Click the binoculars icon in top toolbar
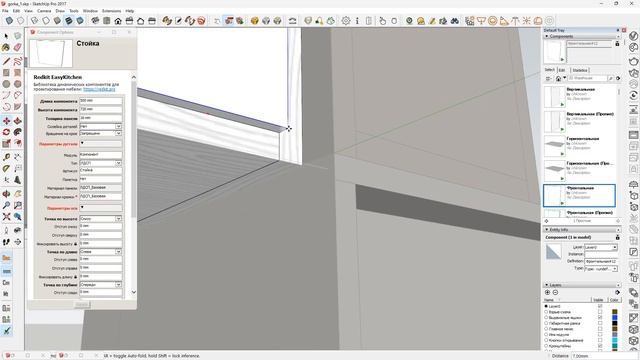The height and width of the screenshot is (360, 640). pyautogui.click(x=454, y=20)
